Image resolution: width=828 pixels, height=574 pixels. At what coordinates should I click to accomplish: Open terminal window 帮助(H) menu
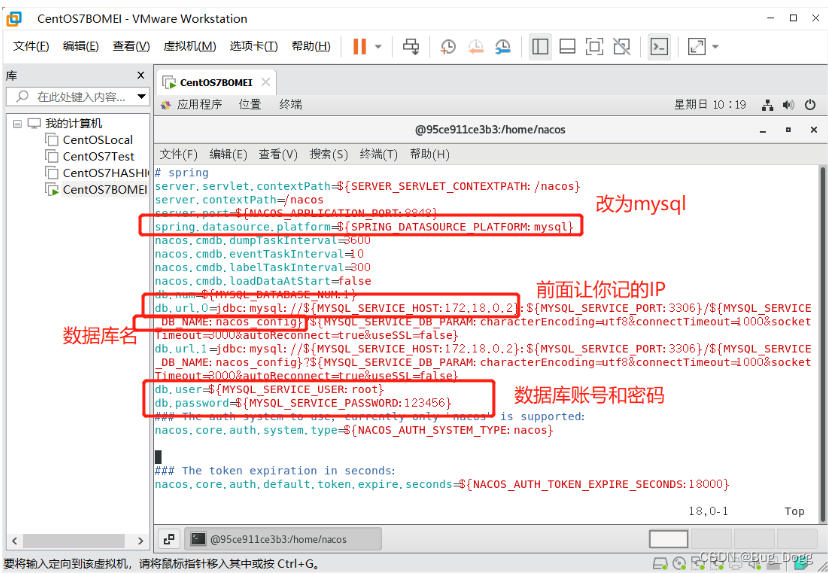tap(430, 154)
